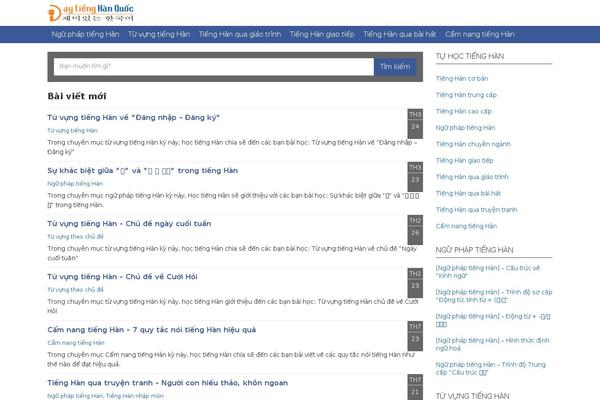Viewport: 600px width, 400px height.
Task: Click the TỪ VỰNG TIẾNG HÀN sidebar heading
Action: pyautogui.click(x=472, y=396)
